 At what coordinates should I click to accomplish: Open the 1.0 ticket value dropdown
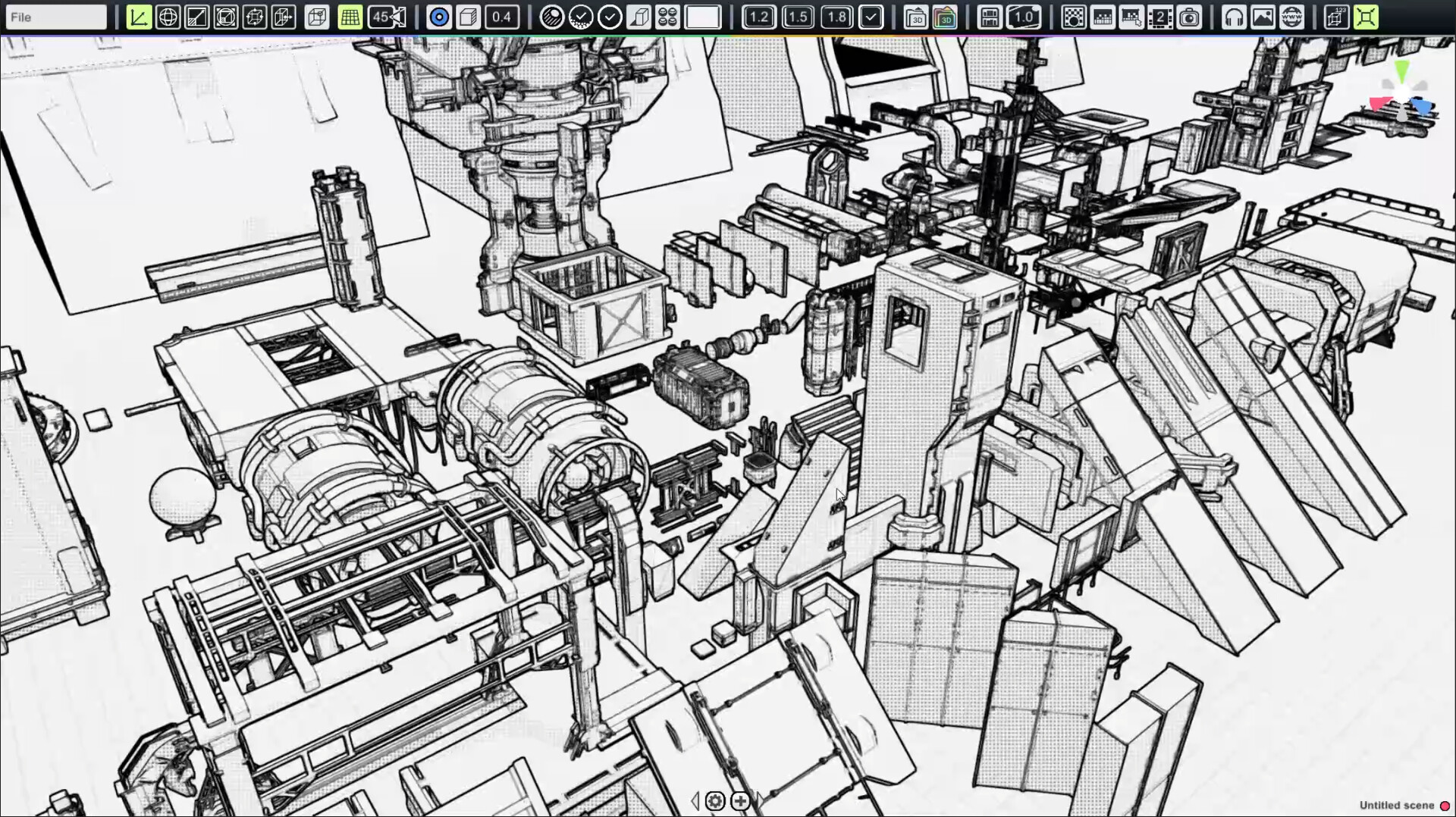tap(1023, 17)
